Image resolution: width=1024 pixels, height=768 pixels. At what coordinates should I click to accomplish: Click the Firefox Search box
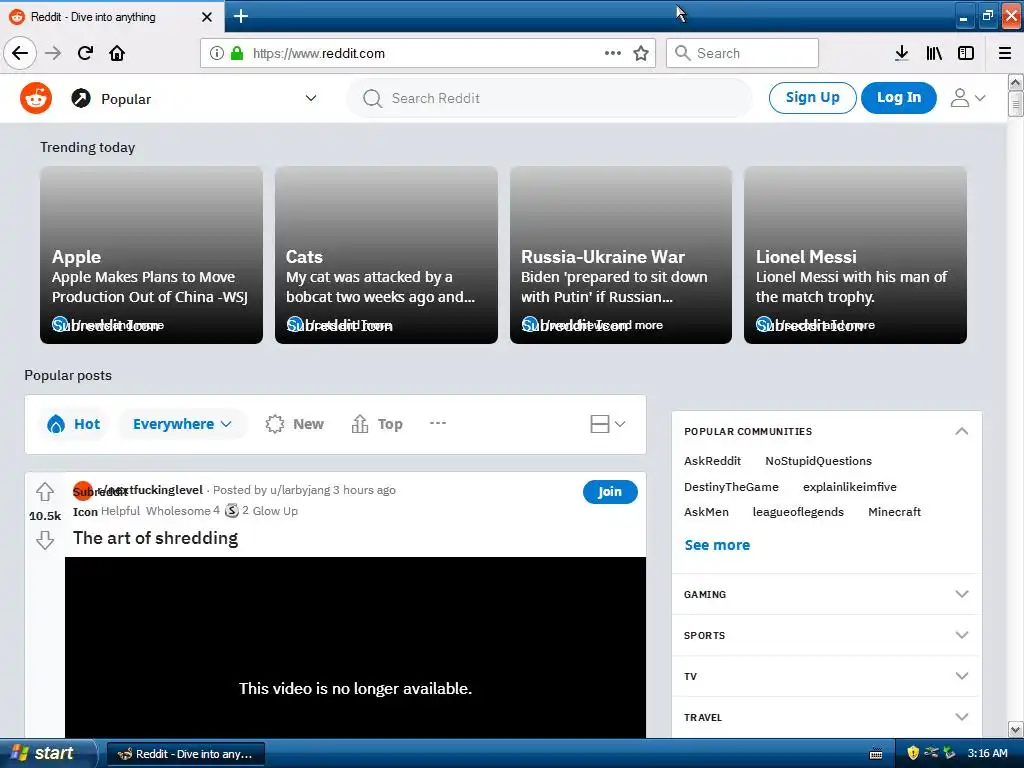[x=742, y=53]
